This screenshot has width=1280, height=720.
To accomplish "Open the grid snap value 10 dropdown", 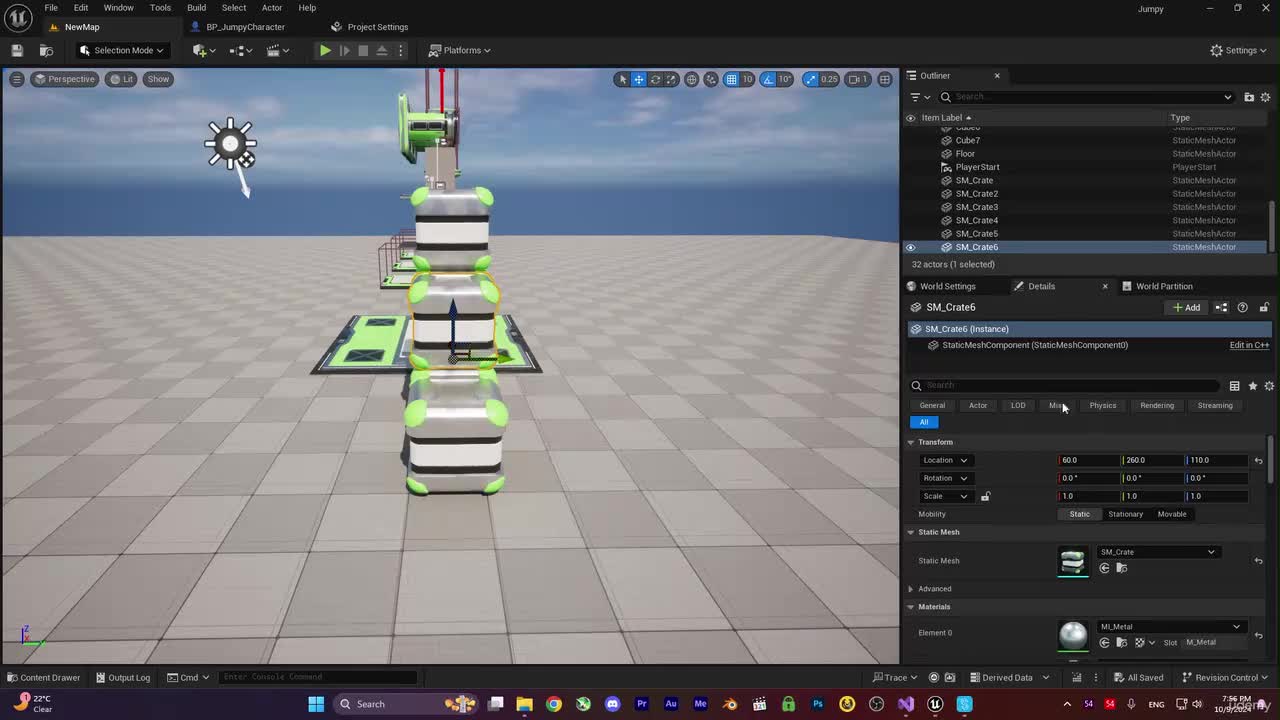I will click(x=747, y=79).
